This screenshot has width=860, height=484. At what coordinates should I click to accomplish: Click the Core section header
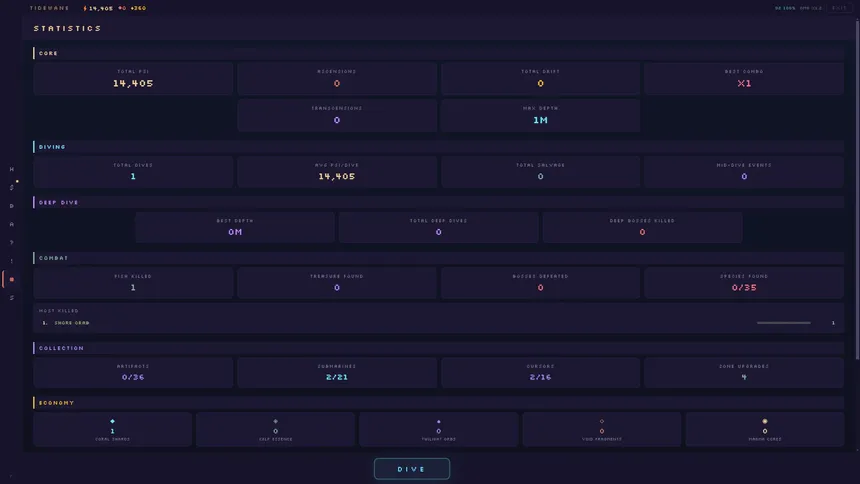coord(48,53)
